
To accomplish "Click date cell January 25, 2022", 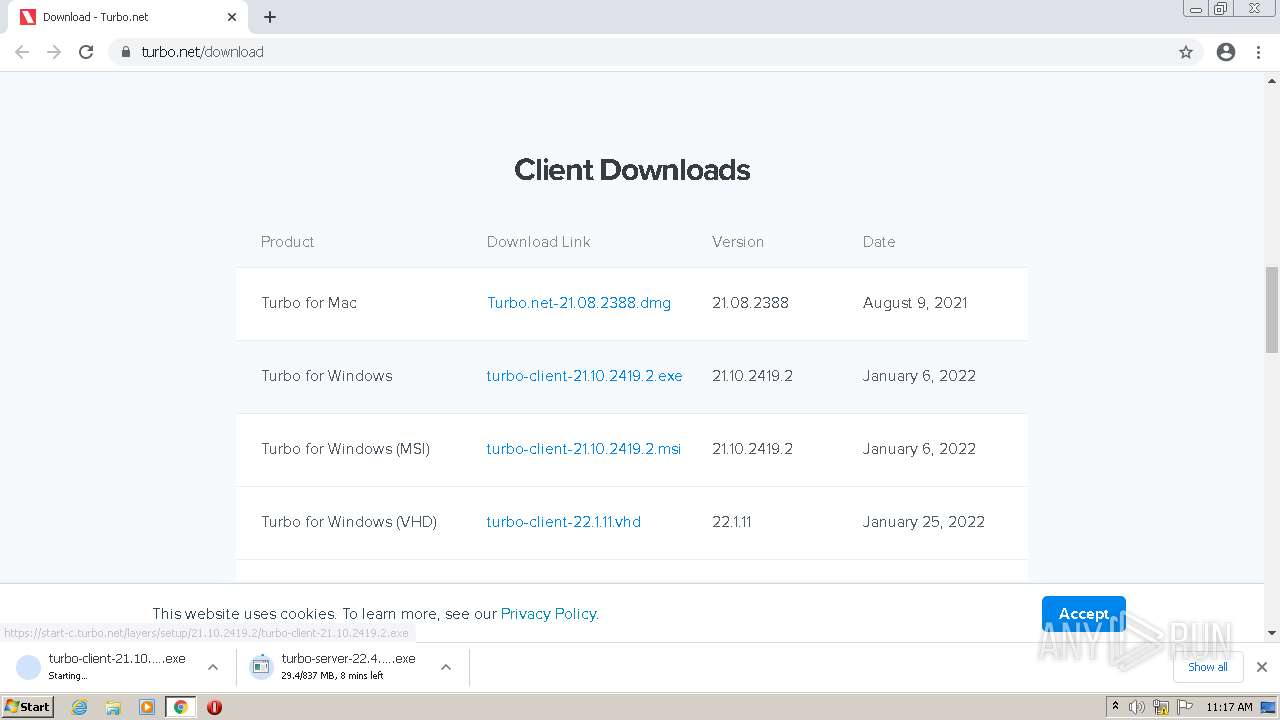I will pyautogui.click(x=924, y=522).
